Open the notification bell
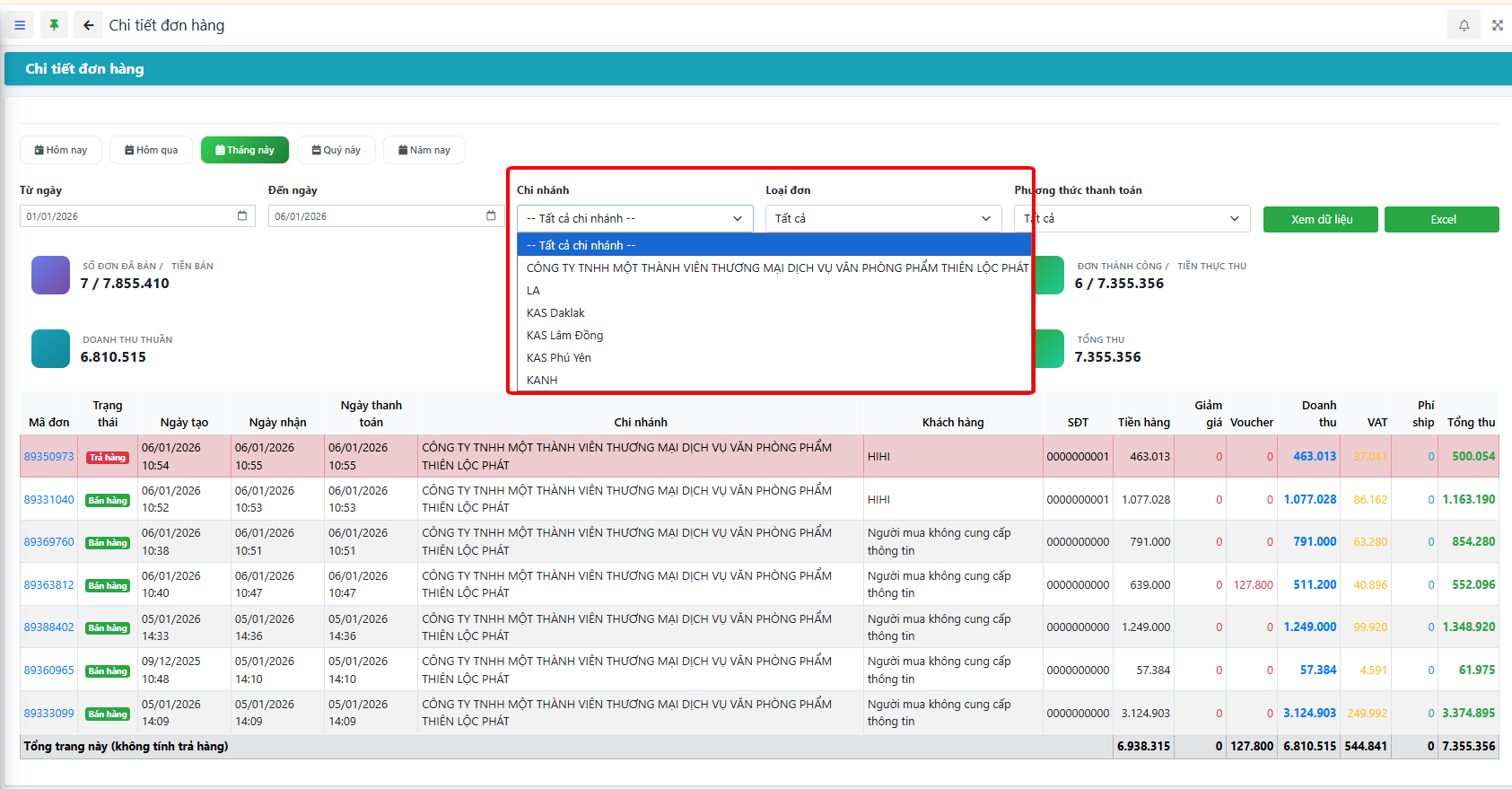This screenshot has width=1512, height=789. coord(1464,25)
